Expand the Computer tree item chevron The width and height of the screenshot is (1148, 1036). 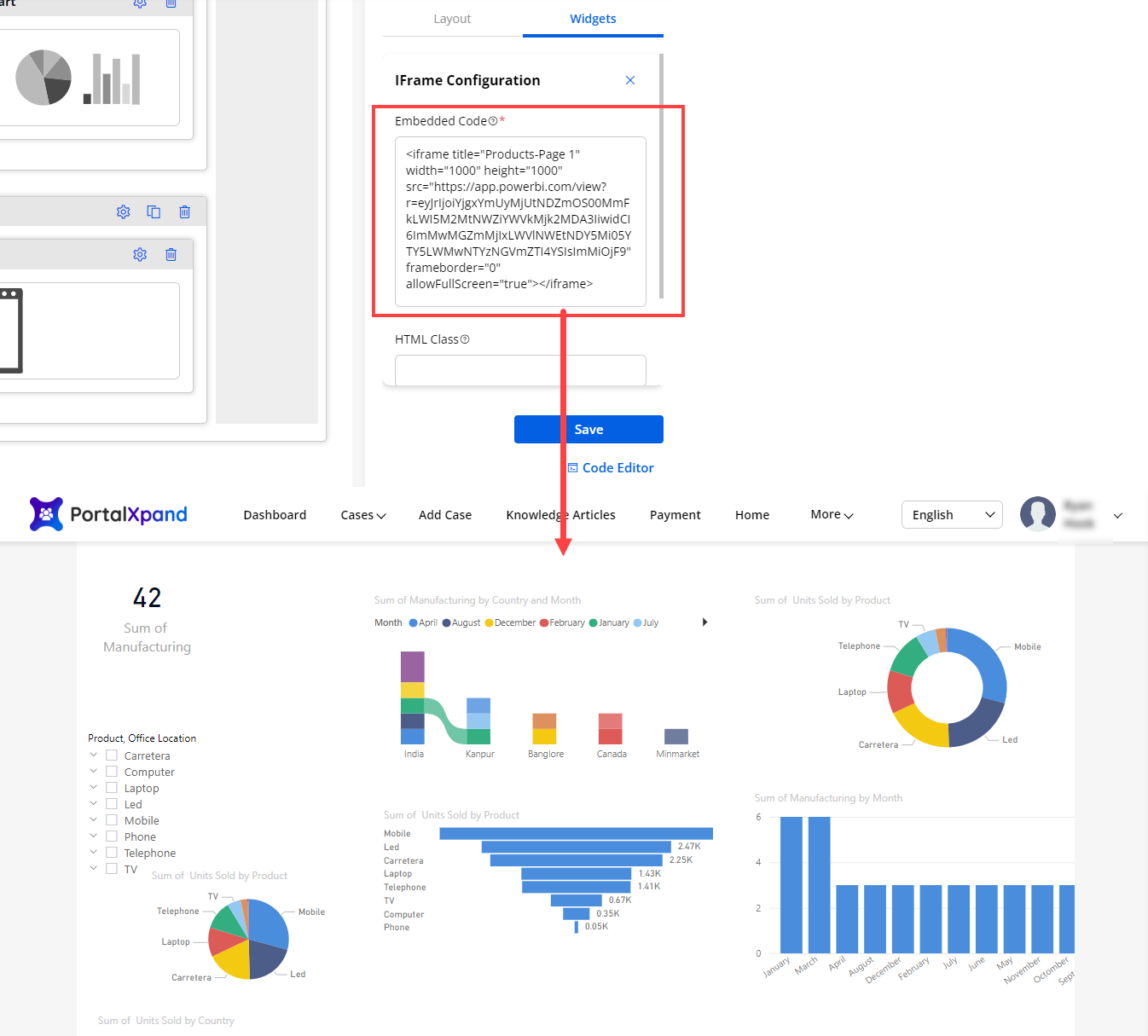94,772
